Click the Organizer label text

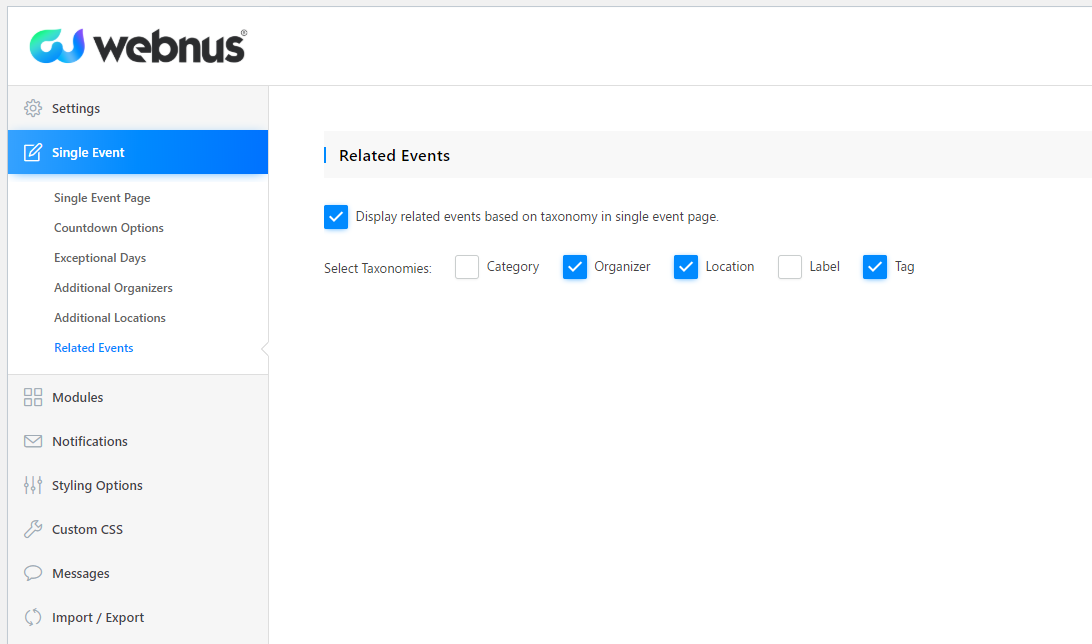coord(622,267)
